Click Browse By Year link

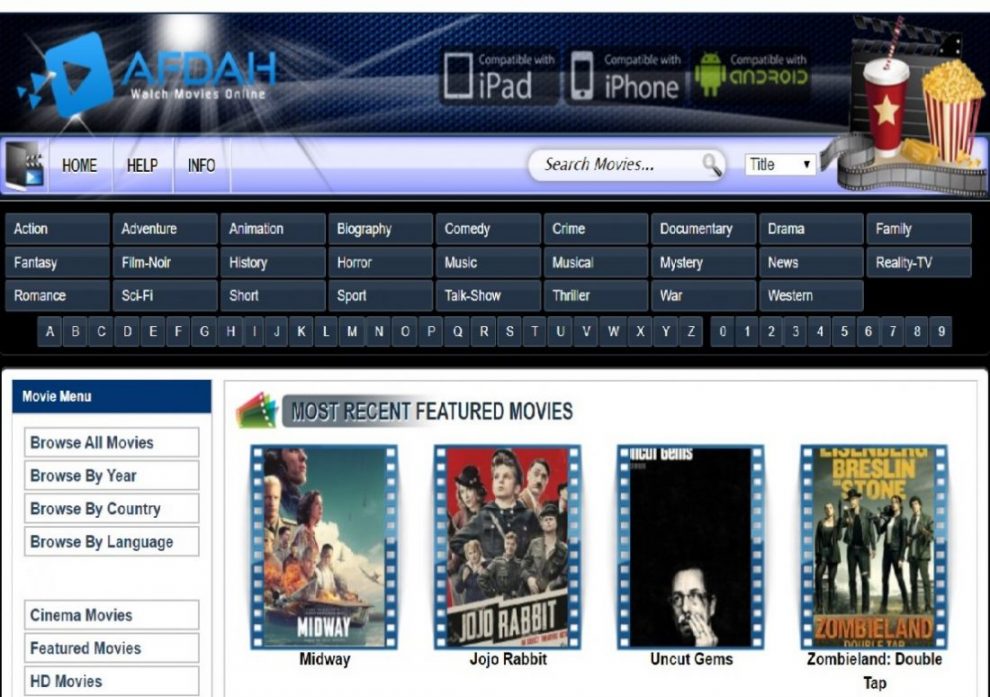point(112,475)
